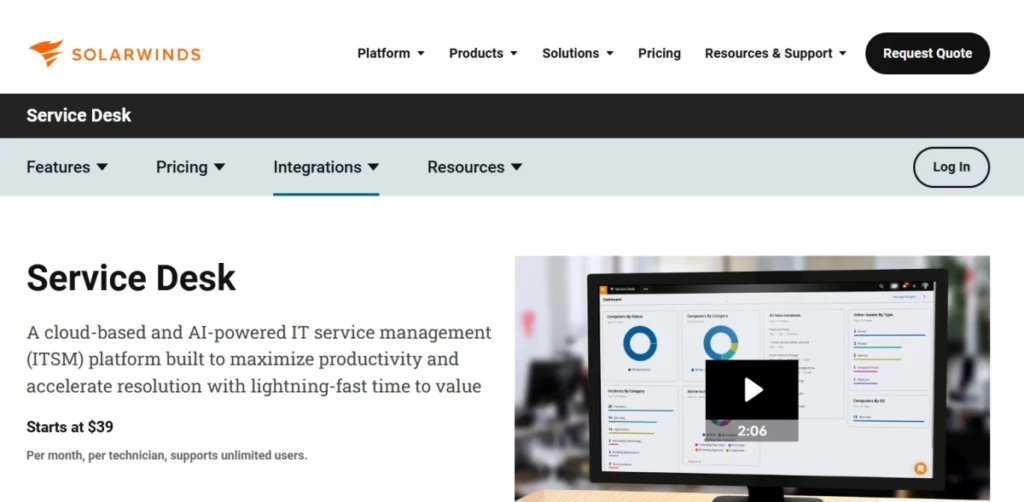Expand the Platform dropdown arrow
1024x502 pixels.
(x=421, y=54)
